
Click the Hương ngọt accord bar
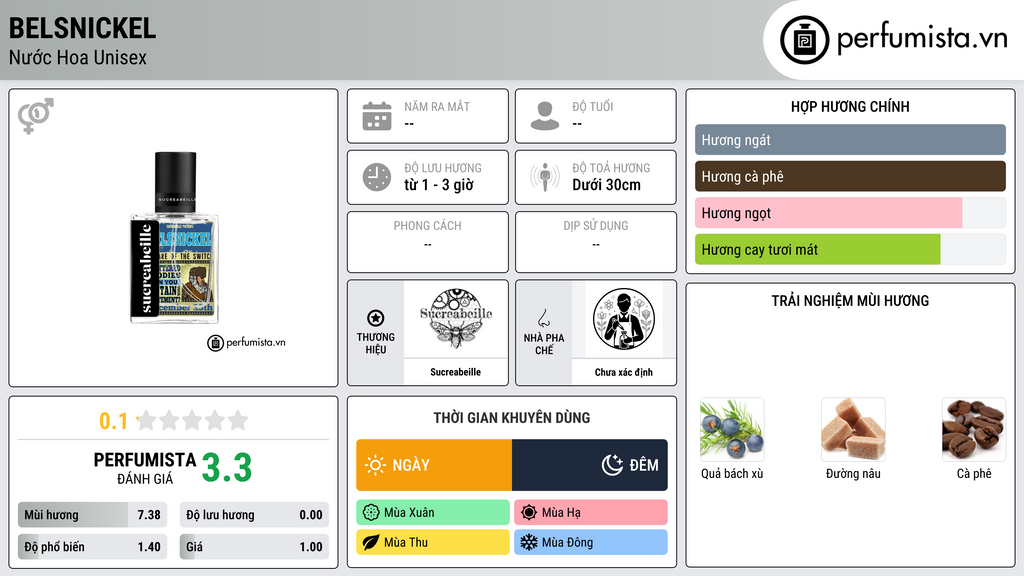pos(850,213)
